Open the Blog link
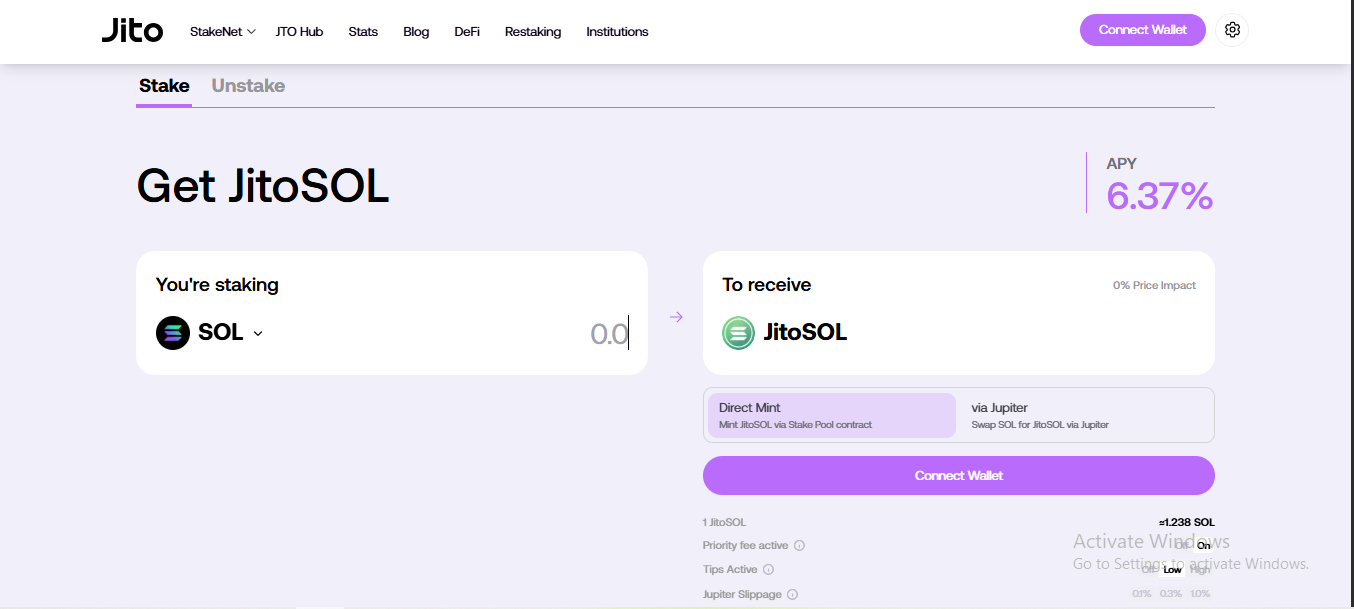This screenshot has height=609, width=1354. pos(416,32)
